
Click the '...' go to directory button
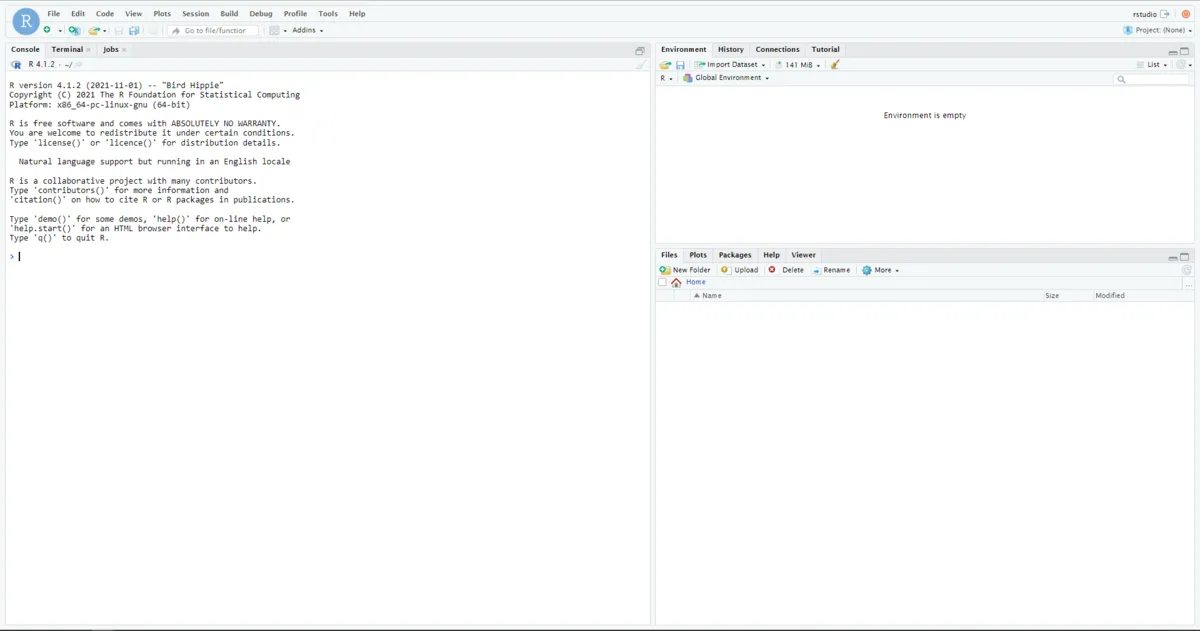point(1188,284)
